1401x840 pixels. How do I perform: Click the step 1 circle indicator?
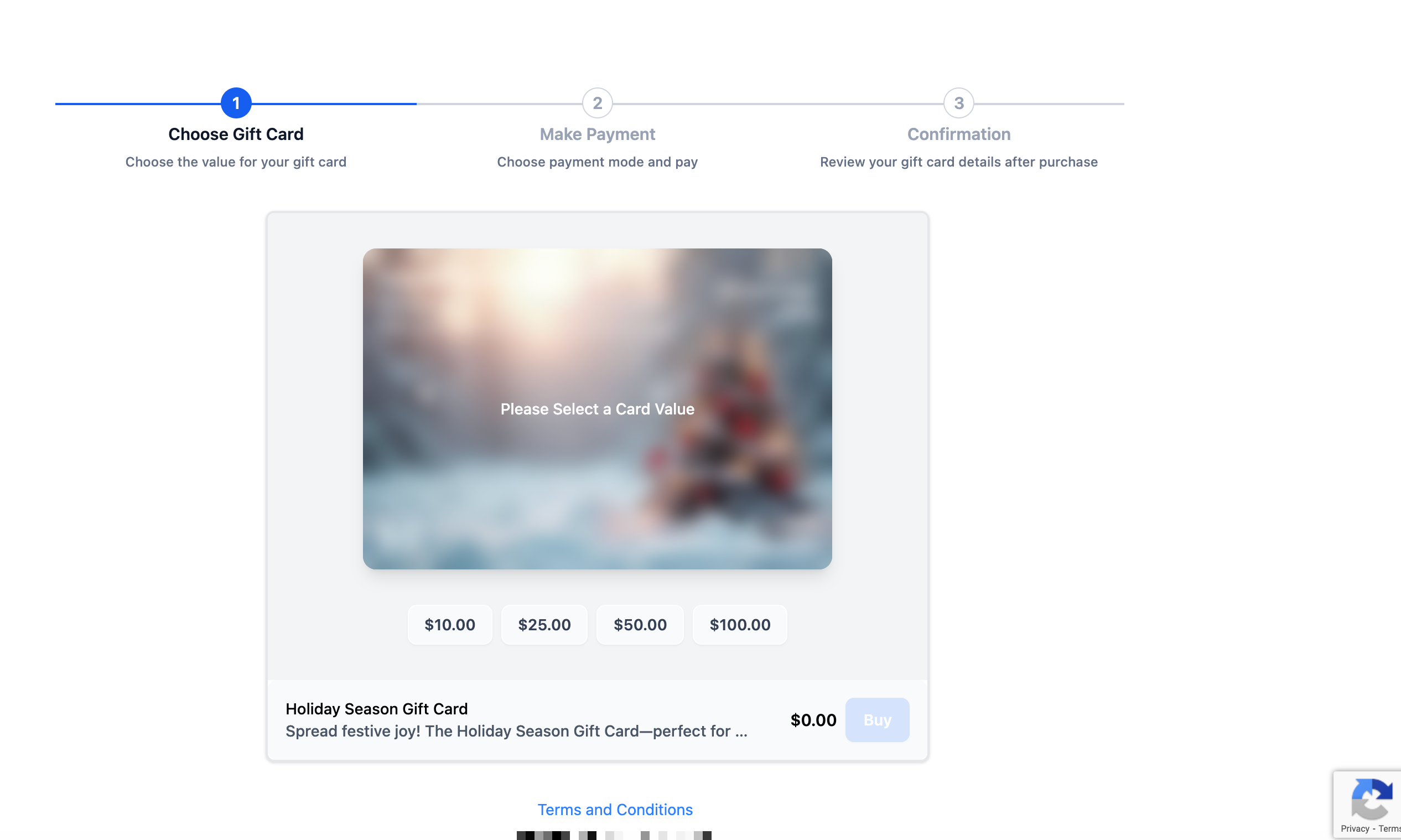[x=236, y=103]
